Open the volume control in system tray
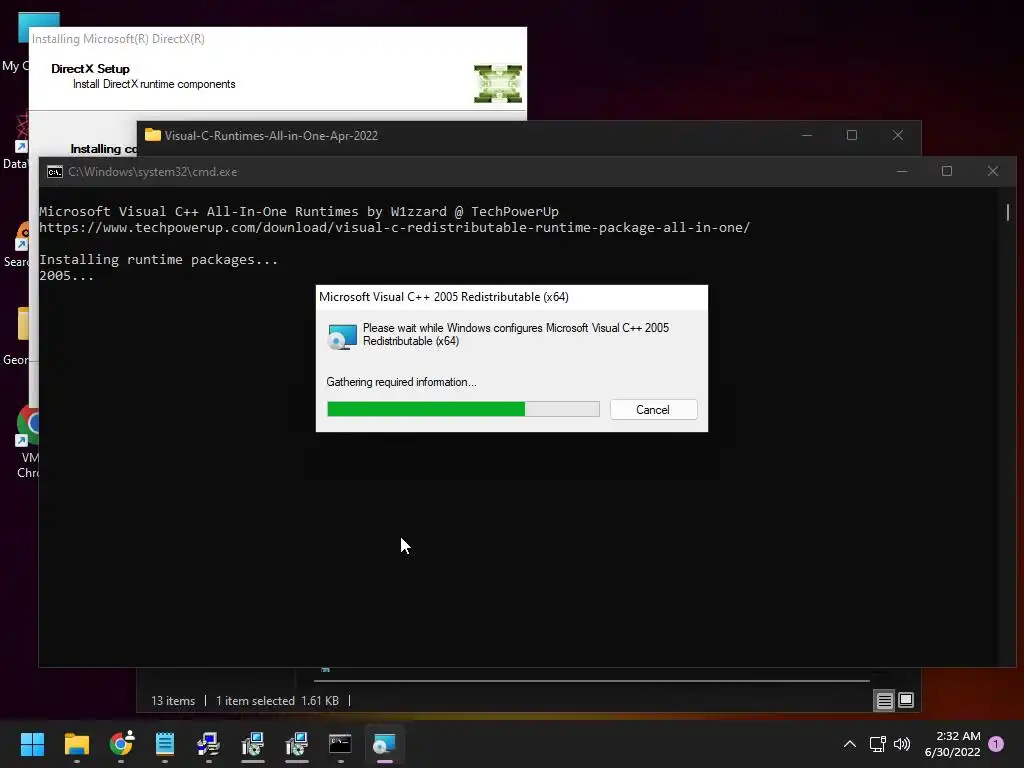The height and width of the screenshot is (768, 1024). [x=902, y=744]
